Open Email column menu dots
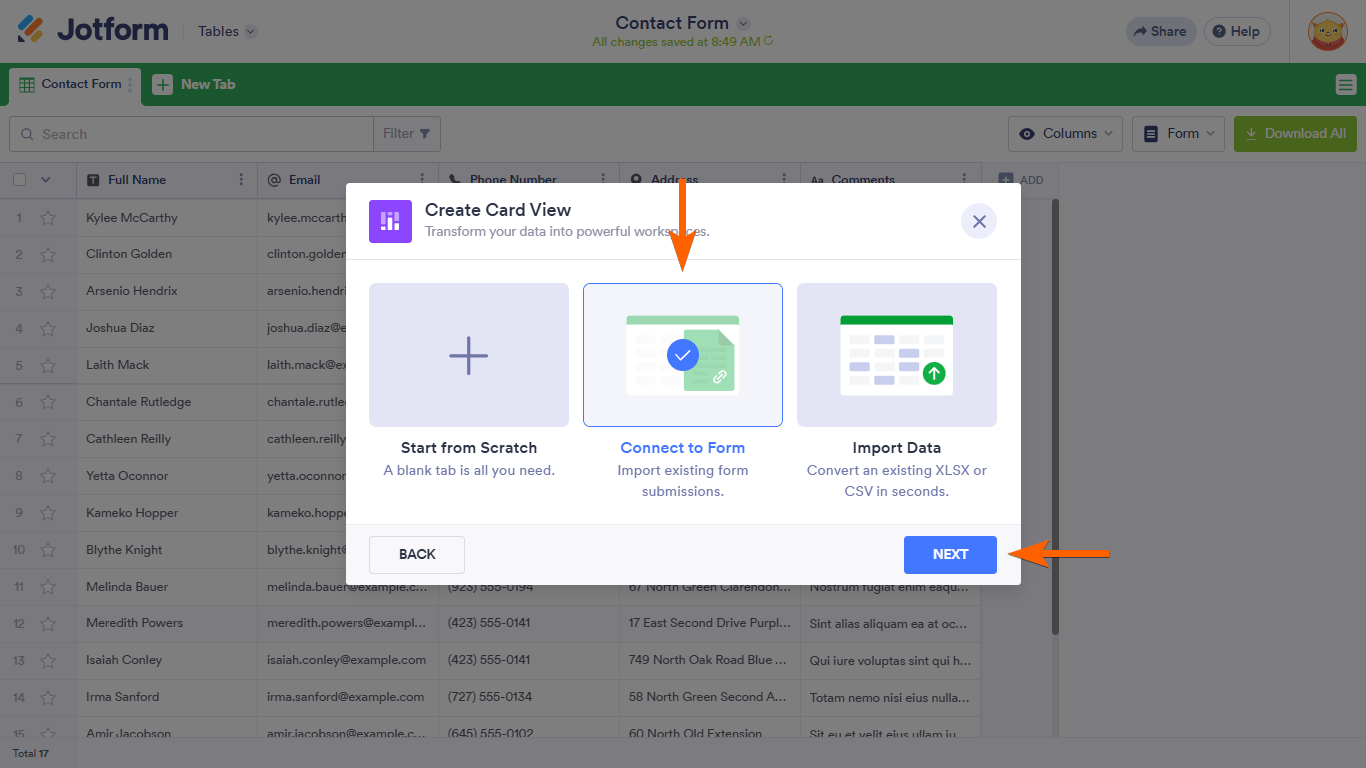Screen dimensions: 1366x768 point(422,180)
